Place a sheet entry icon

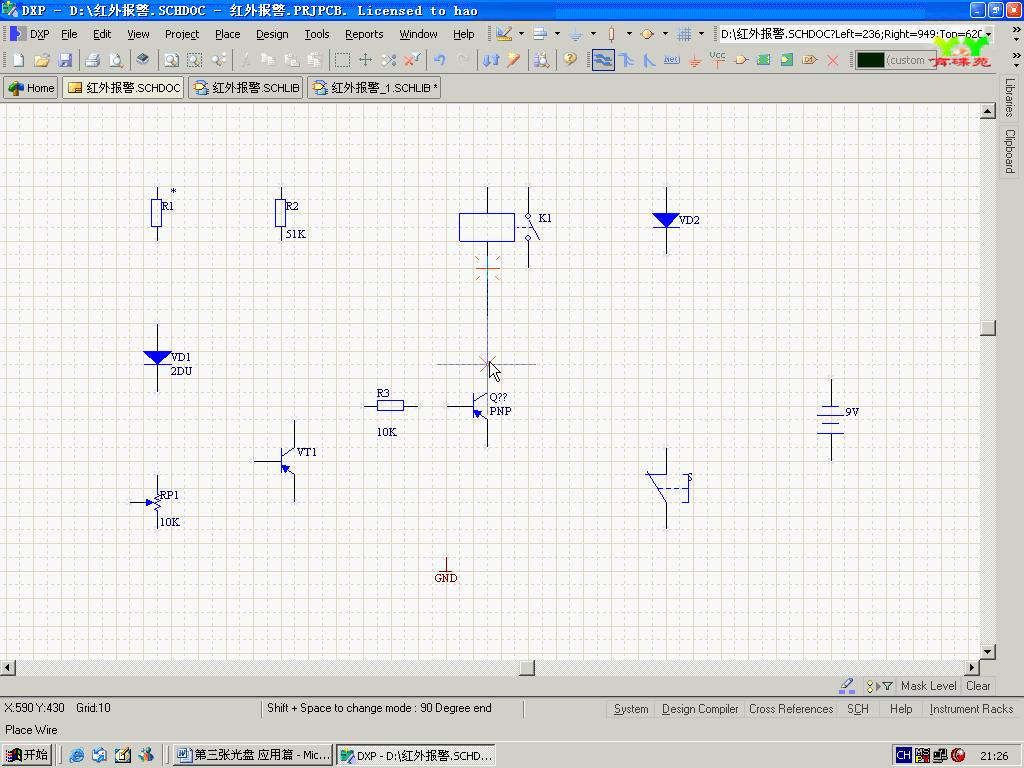coord(787,60)
